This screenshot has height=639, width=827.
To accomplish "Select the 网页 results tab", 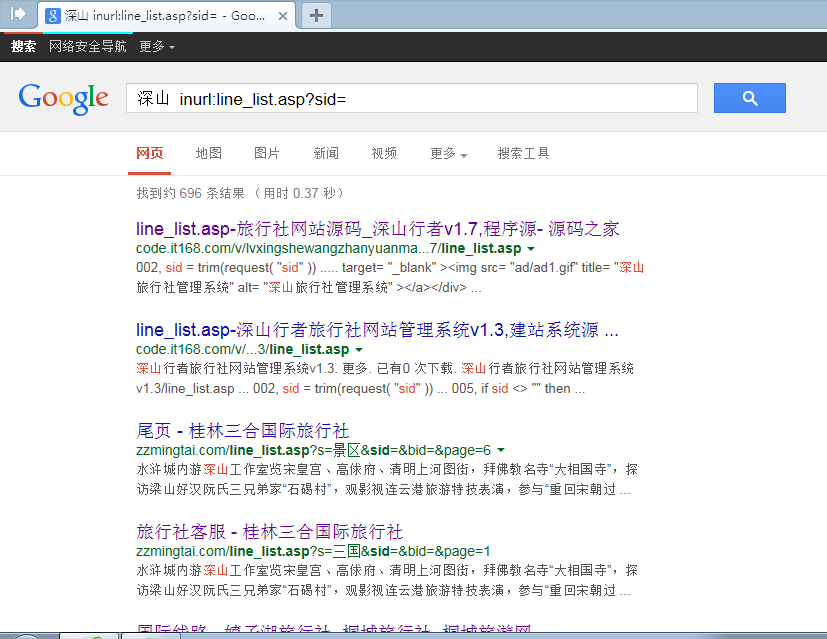I will click(x=149, y=153).
